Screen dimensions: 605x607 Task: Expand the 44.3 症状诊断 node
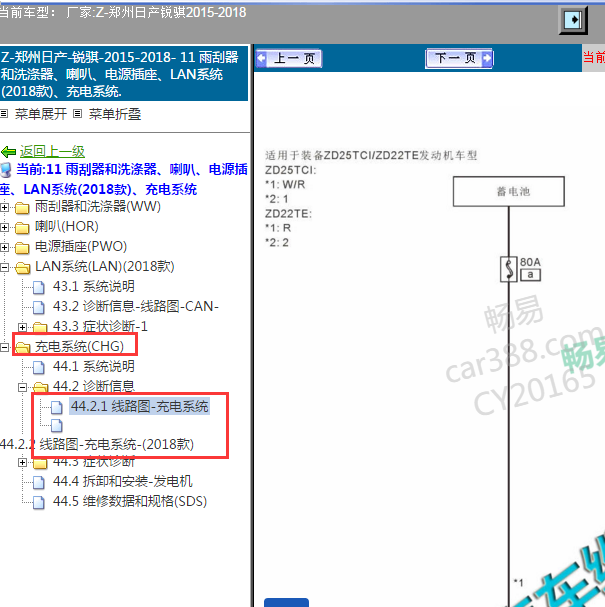point(22,462)
